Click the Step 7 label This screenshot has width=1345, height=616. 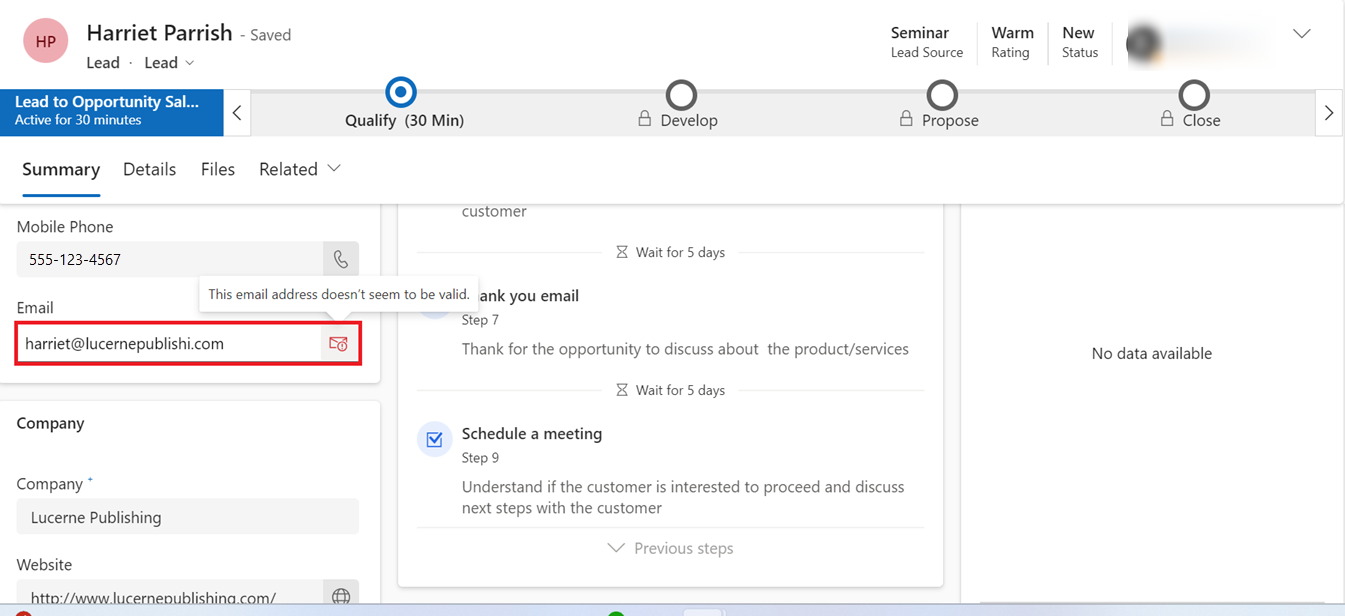[x=480, y=320]
